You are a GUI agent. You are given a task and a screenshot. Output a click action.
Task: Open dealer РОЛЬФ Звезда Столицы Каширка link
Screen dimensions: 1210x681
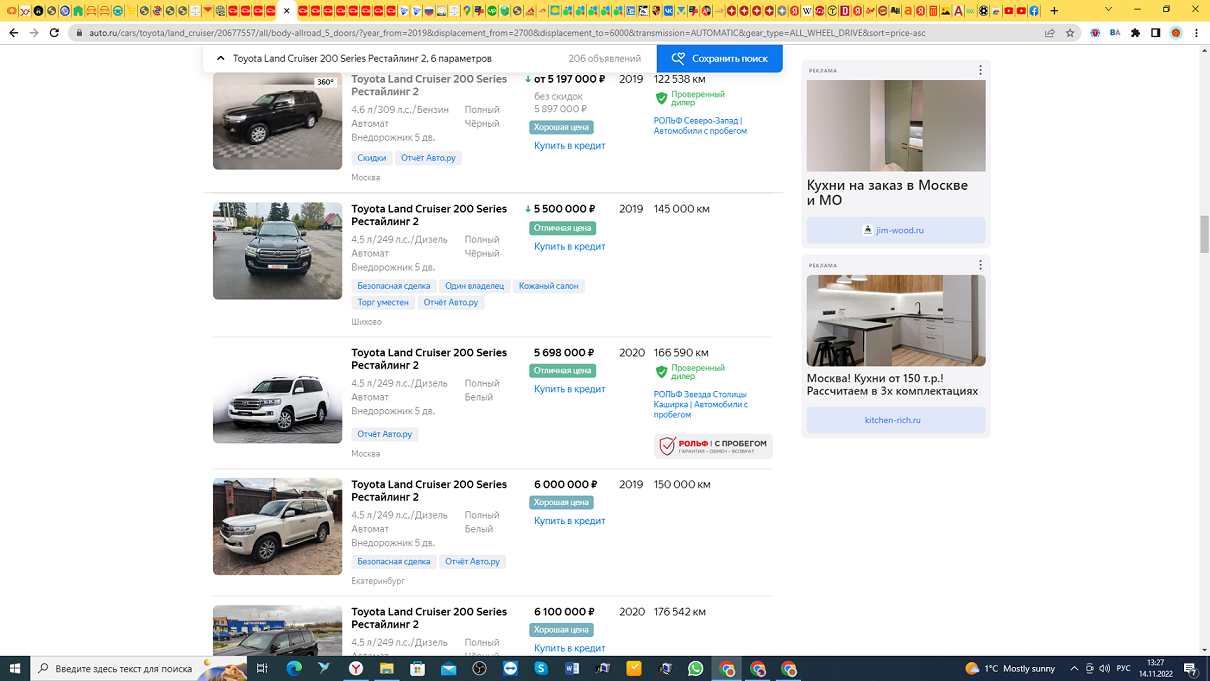coord(700,404)
